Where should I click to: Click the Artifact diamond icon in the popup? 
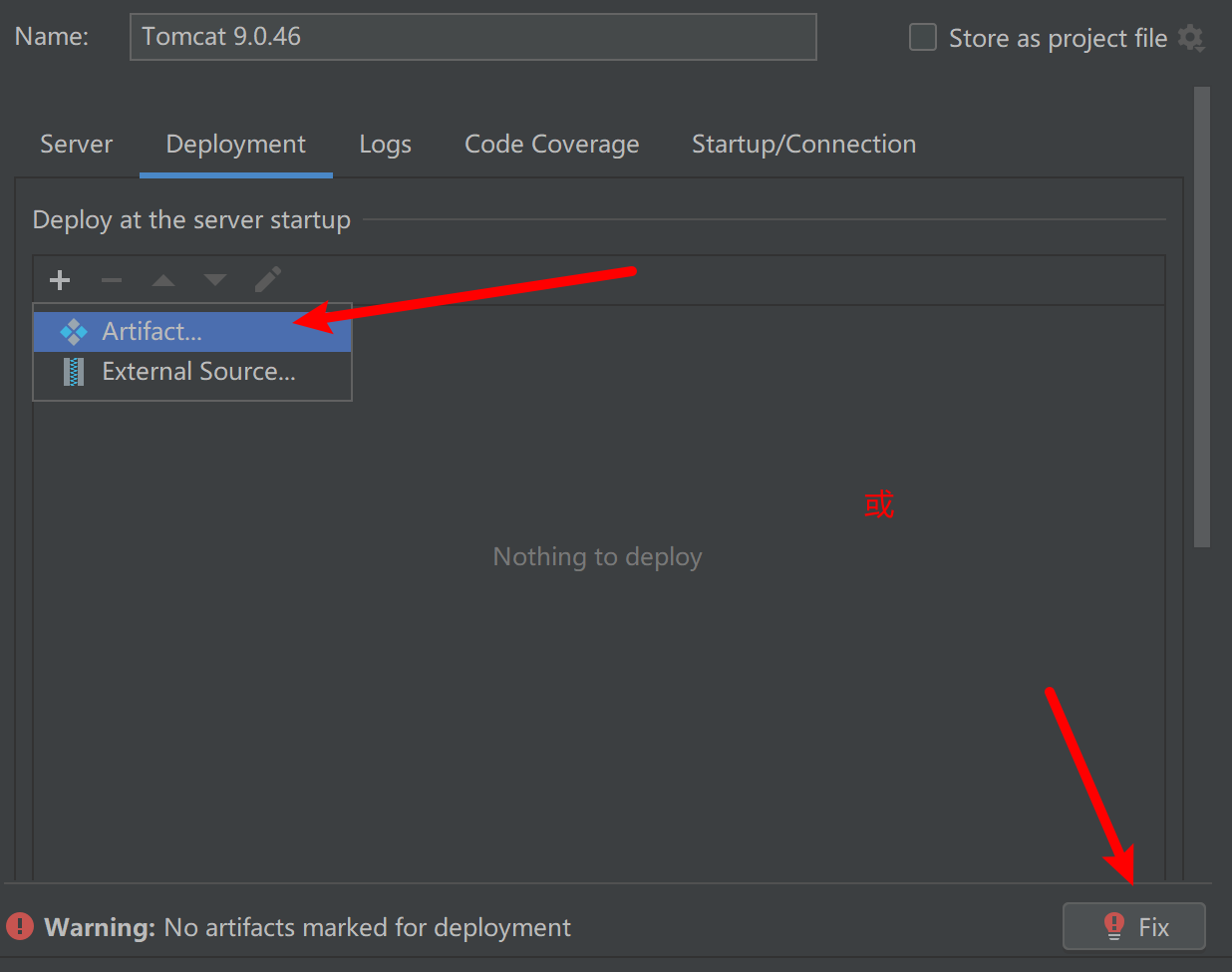click(74, 332)
